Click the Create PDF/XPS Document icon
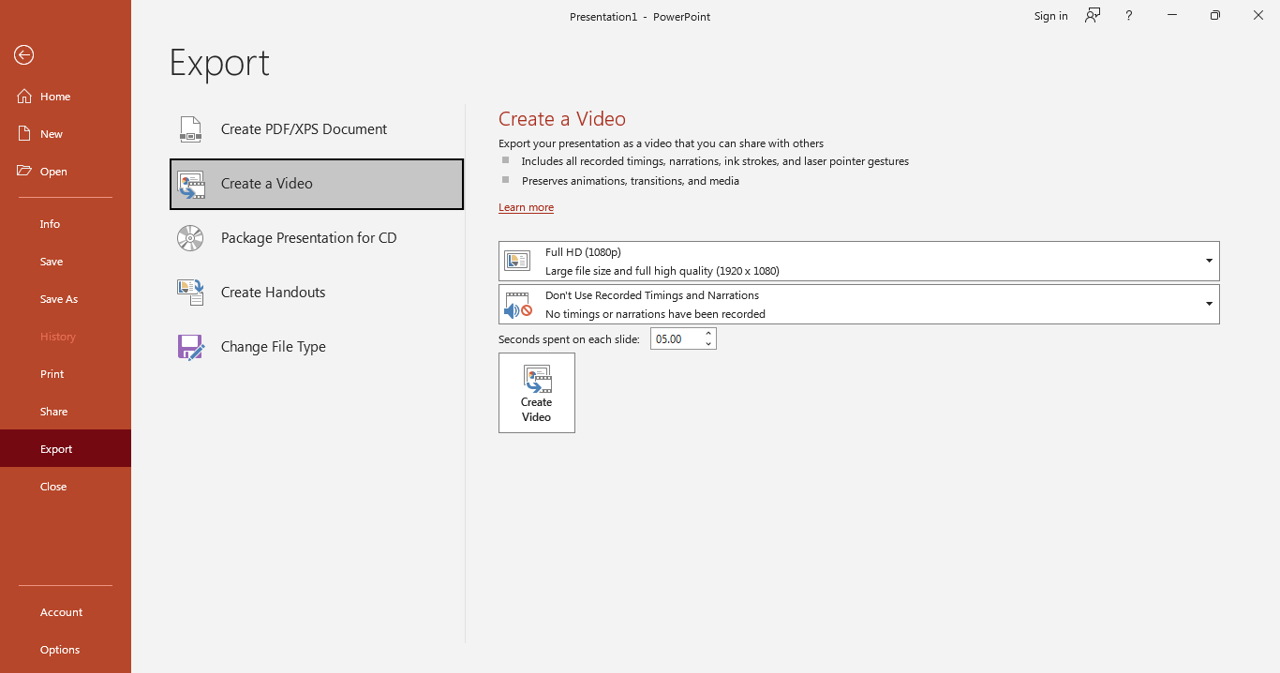Screen dimensions: 1280x673 190,129
